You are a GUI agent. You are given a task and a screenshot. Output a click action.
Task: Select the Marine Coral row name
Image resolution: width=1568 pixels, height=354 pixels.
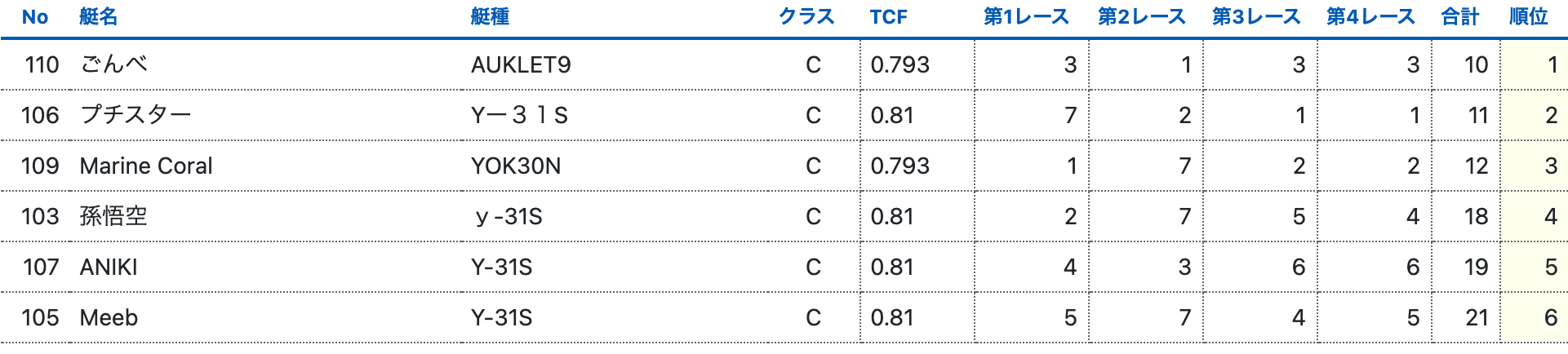point(146,166)
